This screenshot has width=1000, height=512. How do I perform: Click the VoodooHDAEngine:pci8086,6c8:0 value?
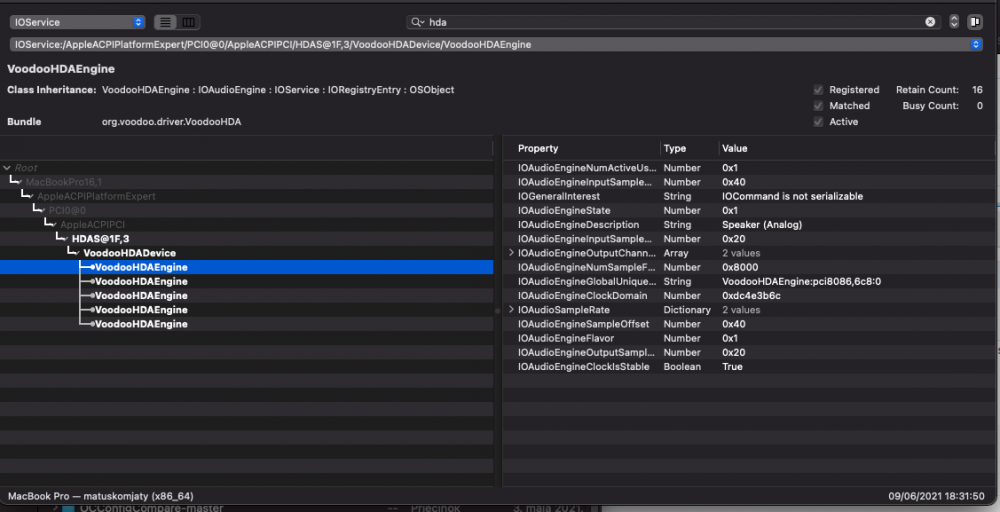802,281
